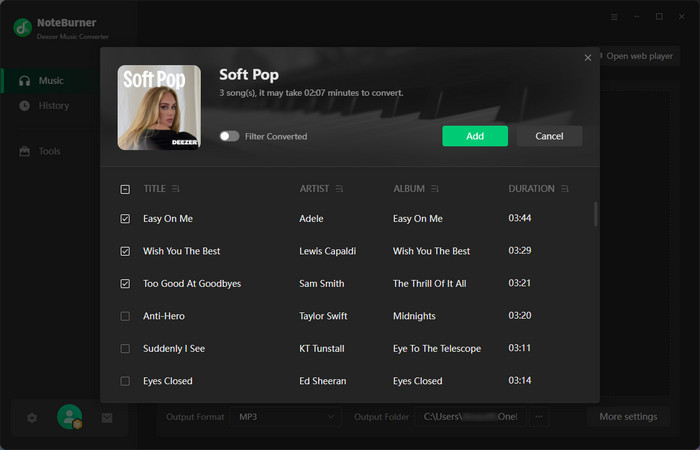Click the ARTIST column header
The image size is (700, 450).
(x=314, y=189)
